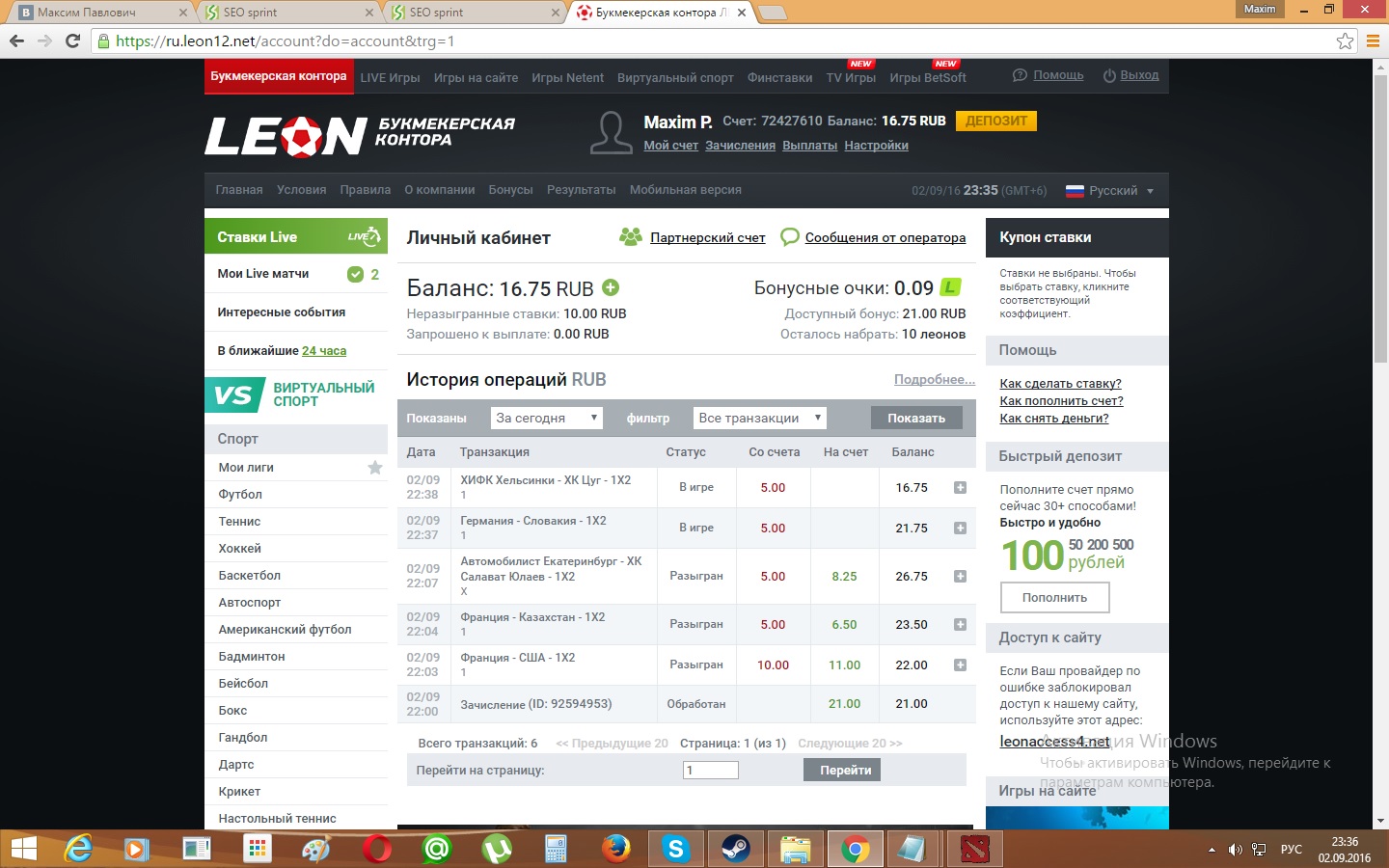Open Skype from the taskbar
Image resolution: width=1389 pixels, height=868 pixels.
pos(676,849)
